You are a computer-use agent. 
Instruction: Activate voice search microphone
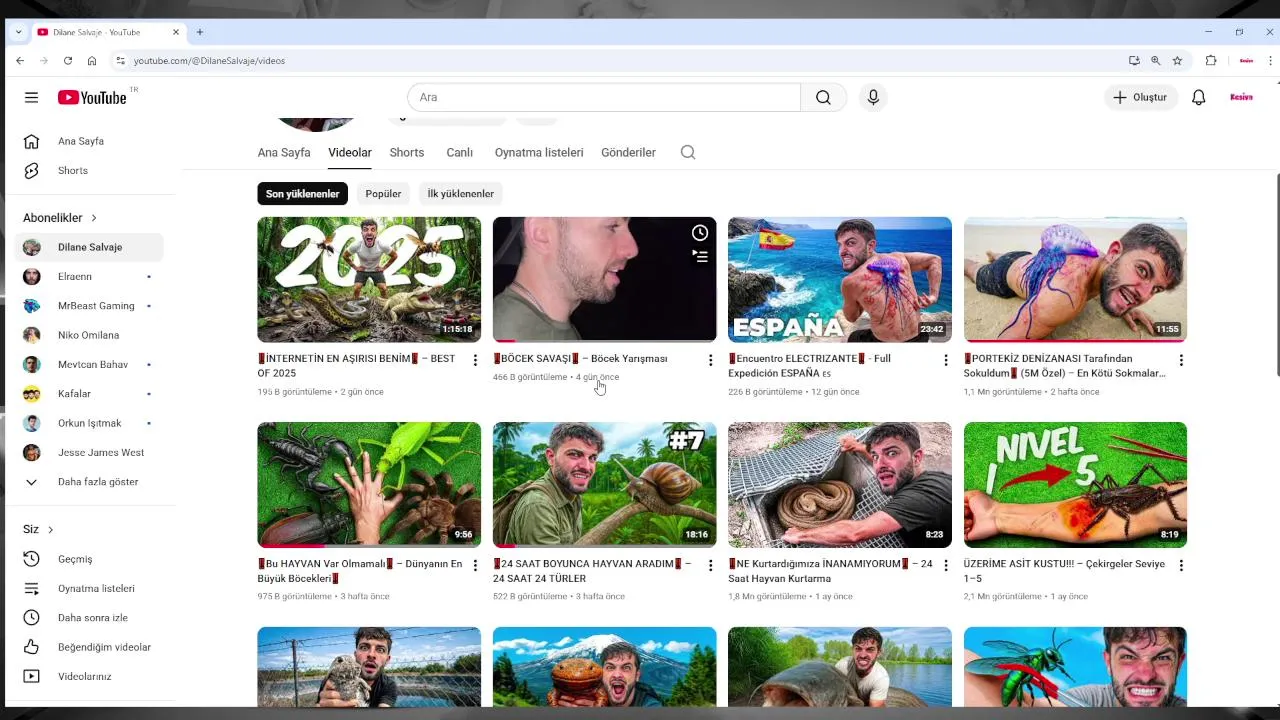[x=873, y=97]
